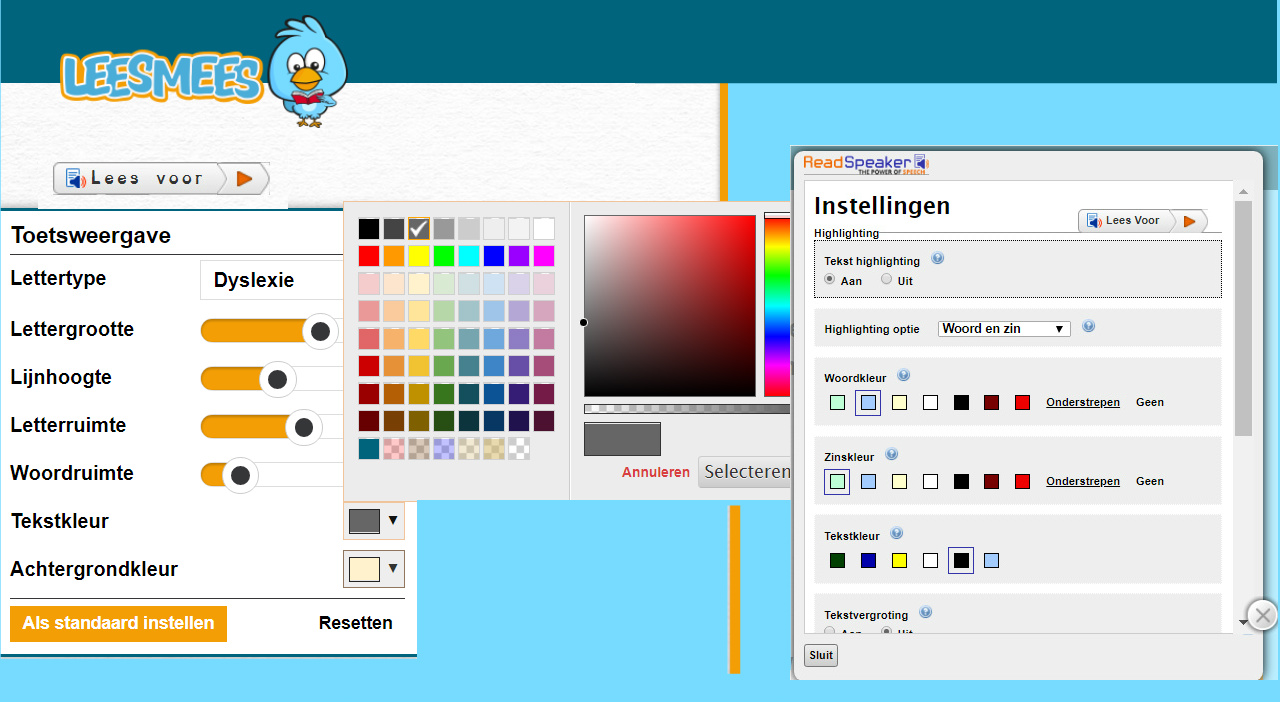Viewport: 1280px width, 702px height.
Task: Click the play arrow beside 'Lees voor' under the Leesmees logo
Action: tap(244, 179)
